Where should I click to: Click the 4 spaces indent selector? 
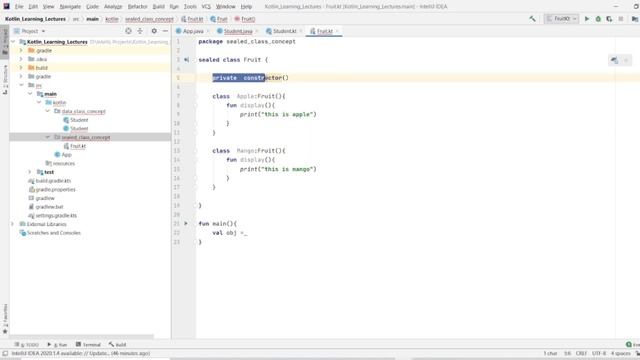pos(620,353)
